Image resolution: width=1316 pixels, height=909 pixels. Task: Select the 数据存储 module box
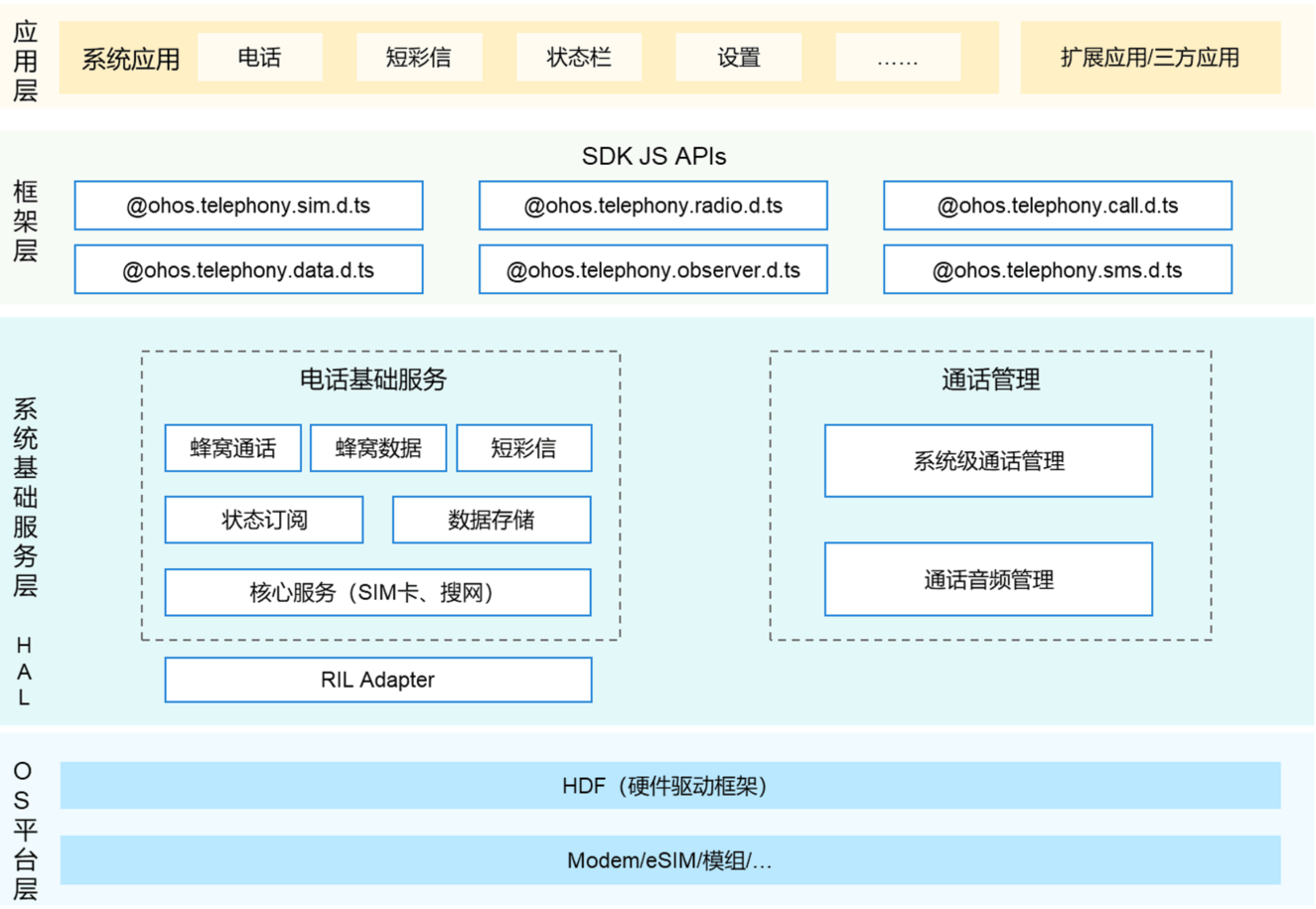[x=491, y=520]
